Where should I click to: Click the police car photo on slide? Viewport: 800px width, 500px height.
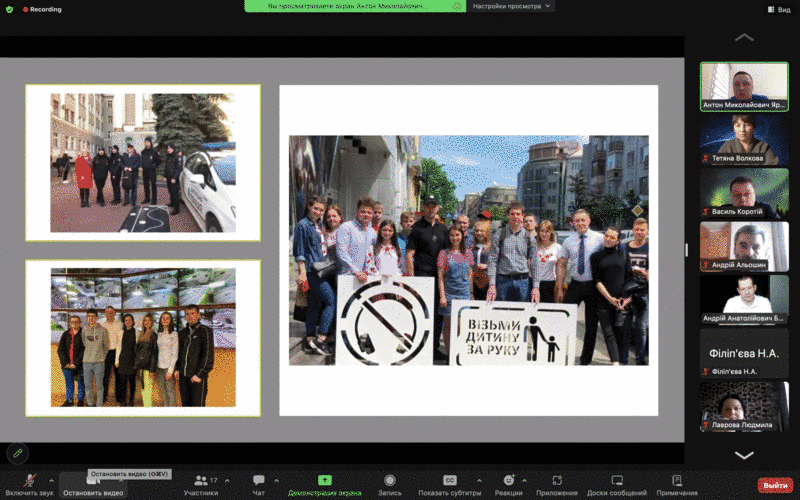coord(143,163)
